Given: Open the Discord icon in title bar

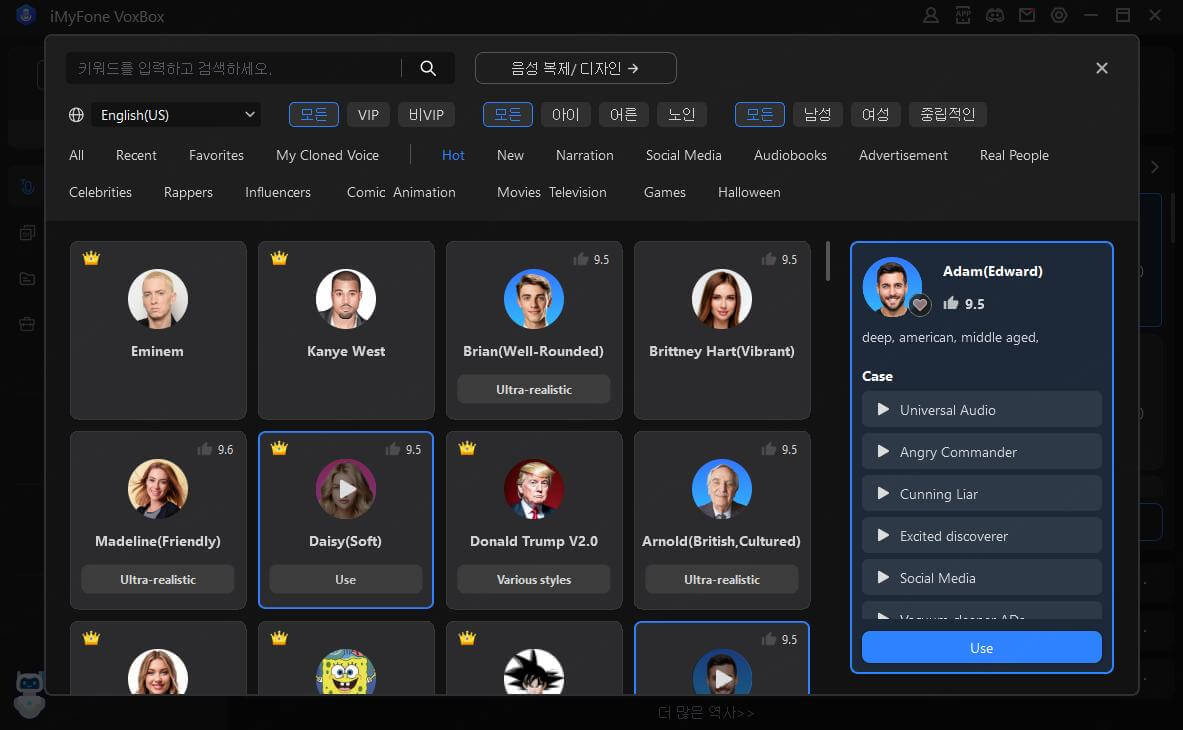Looking at the screenshot, I should point(995,15).
